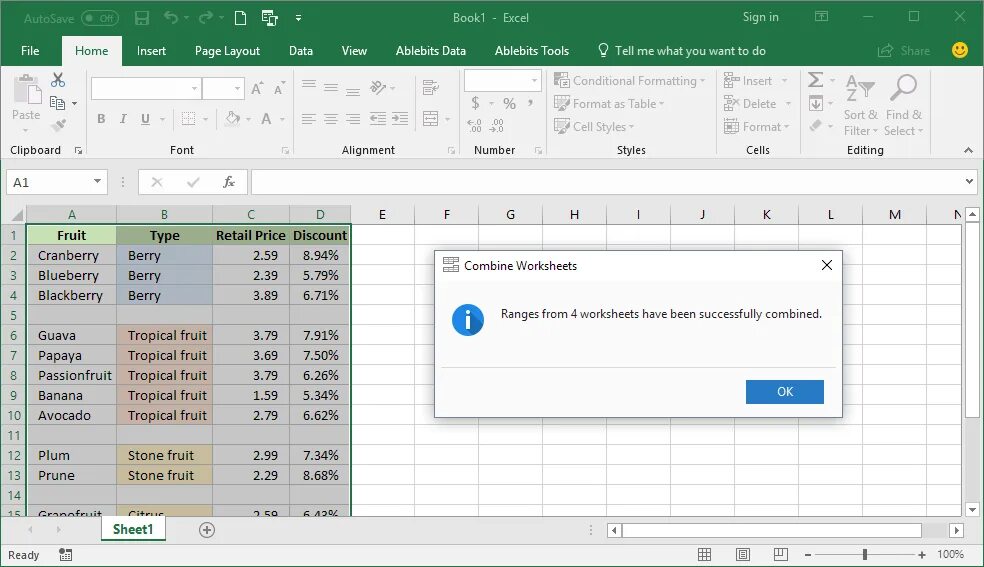
Task: Open Delete cells dropdown
Action: click(x=757, y=103)
